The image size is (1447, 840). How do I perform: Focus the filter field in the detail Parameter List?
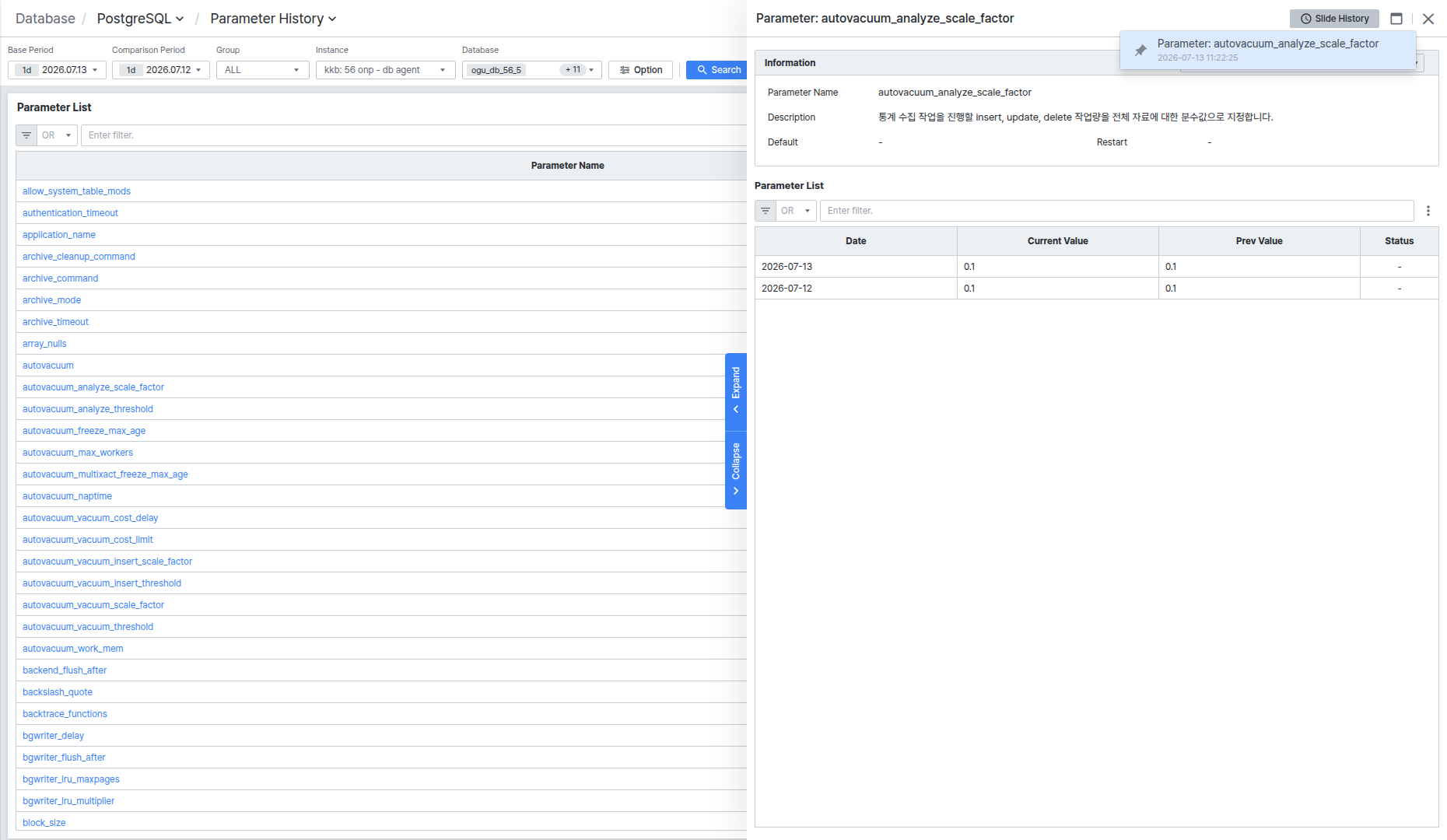pos(1116,211)
